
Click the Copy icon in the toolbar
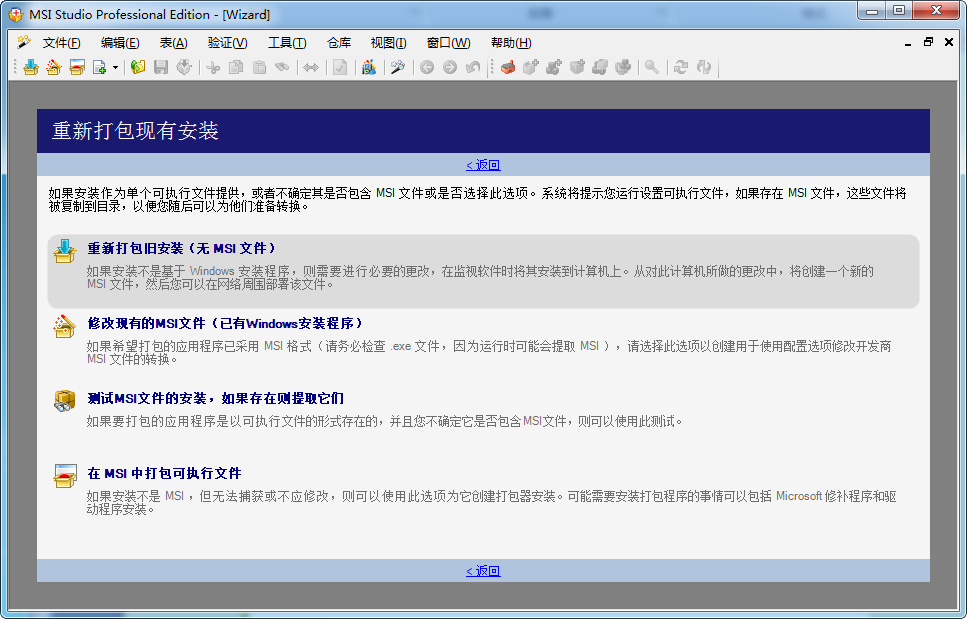click(235, 68)
